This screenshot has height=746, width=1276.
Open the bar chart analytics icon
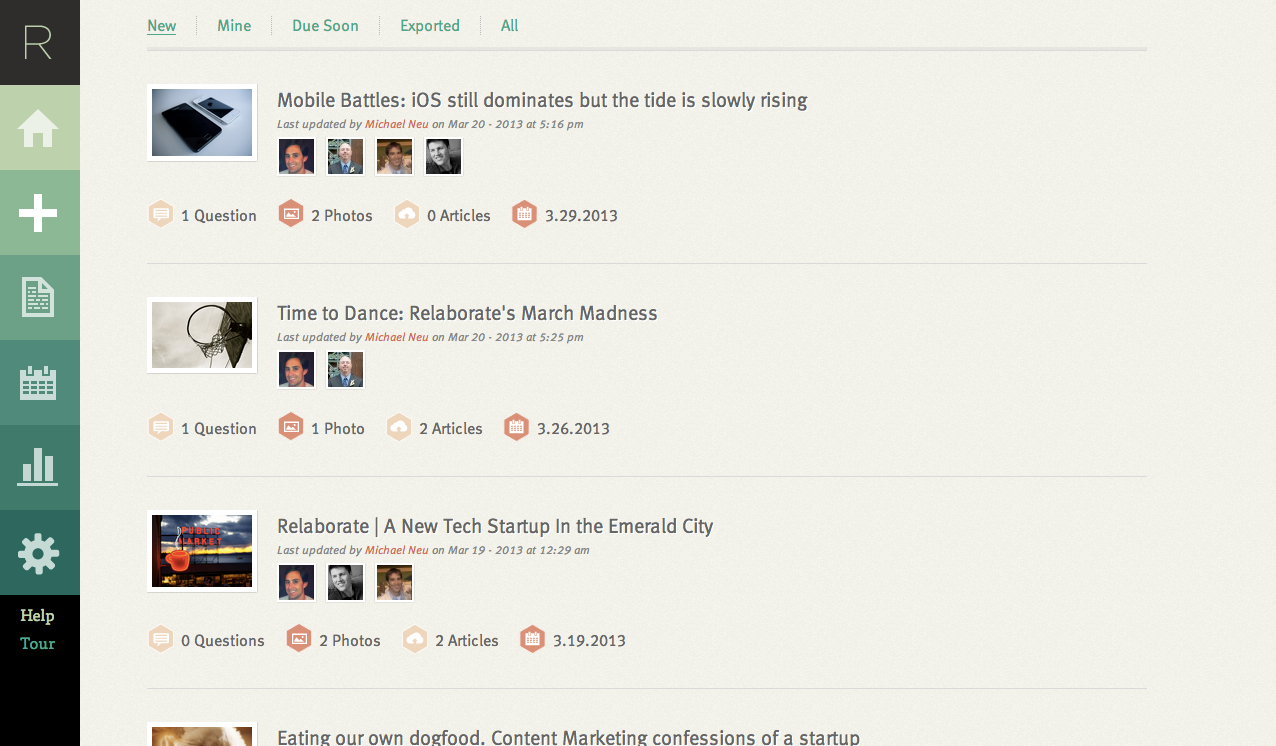pos(38,467)
